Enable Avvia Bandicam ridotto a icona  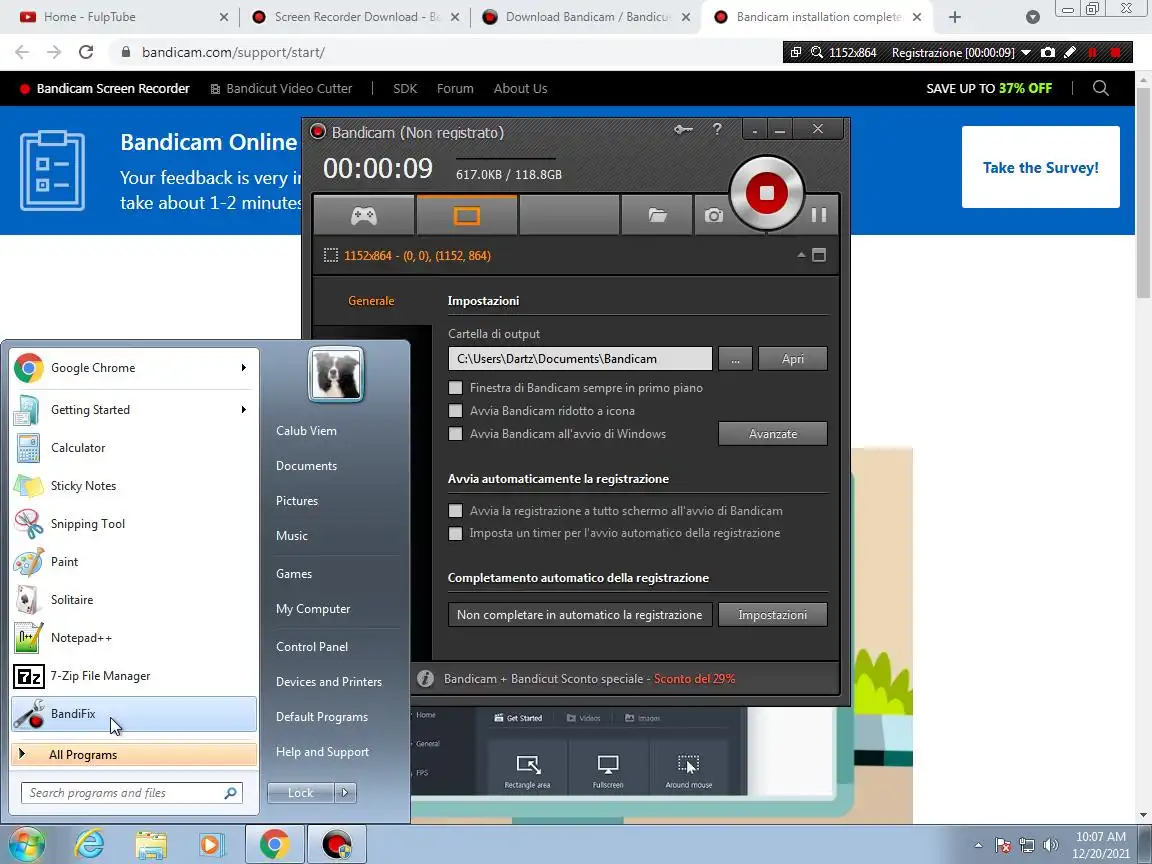pos(456,411)
